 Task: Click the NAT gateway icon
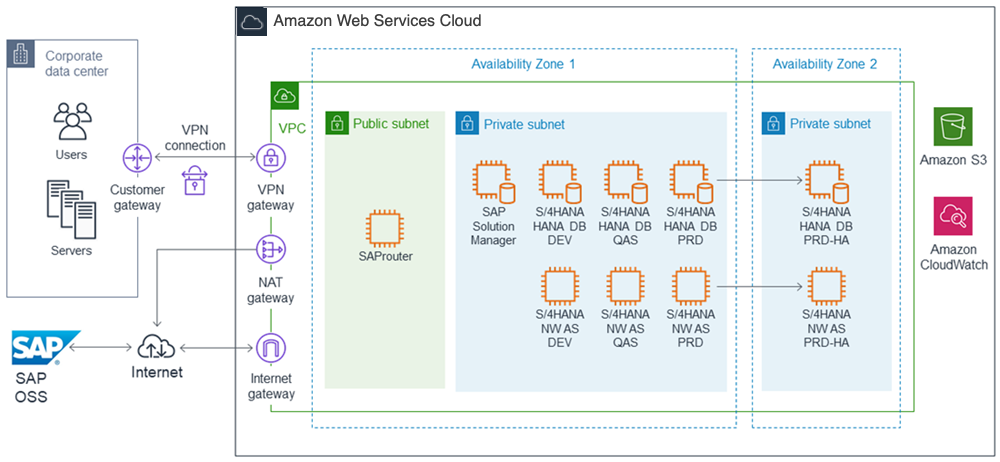pyautogui.click(x=271, y=249)
